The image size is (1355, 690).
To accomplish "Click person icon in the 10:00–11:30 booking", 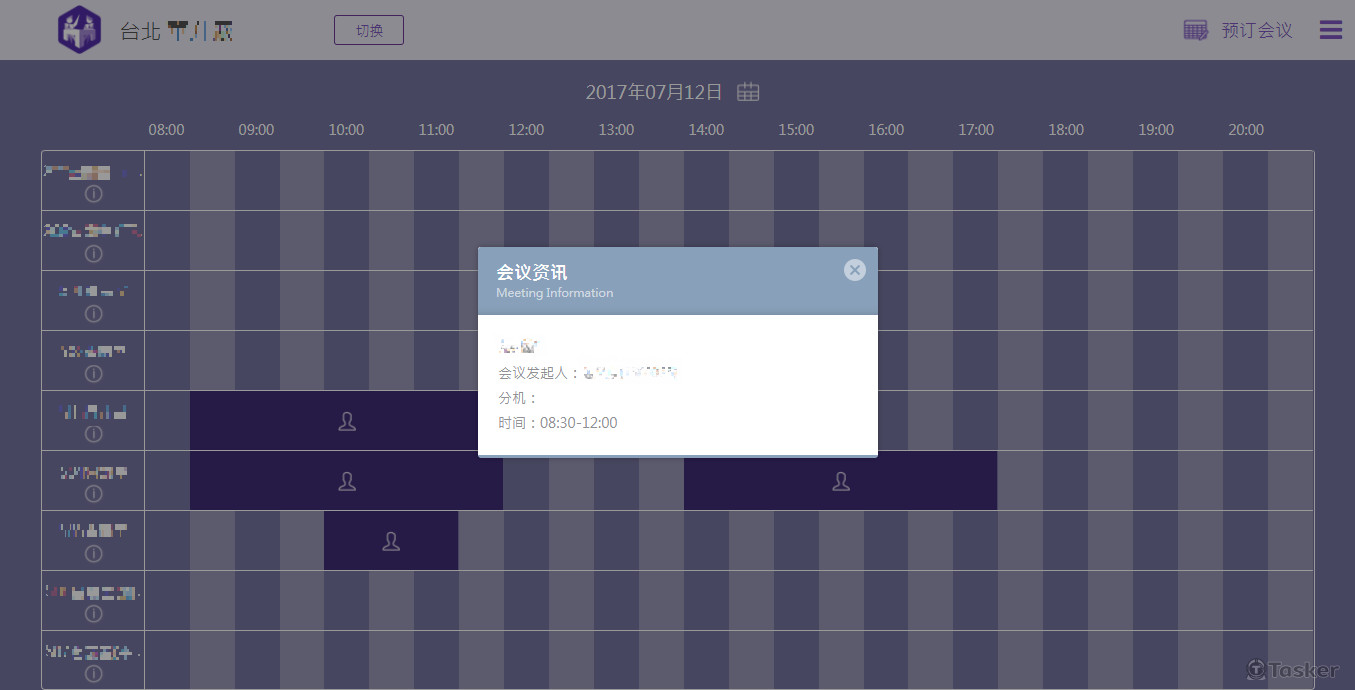I will pyautogui.click(x=391, y=541).
